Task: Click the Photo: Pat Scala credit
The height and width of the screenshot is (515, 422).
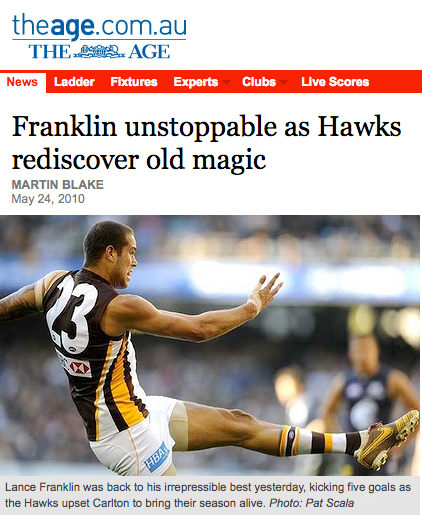Action: pos(311,503)
